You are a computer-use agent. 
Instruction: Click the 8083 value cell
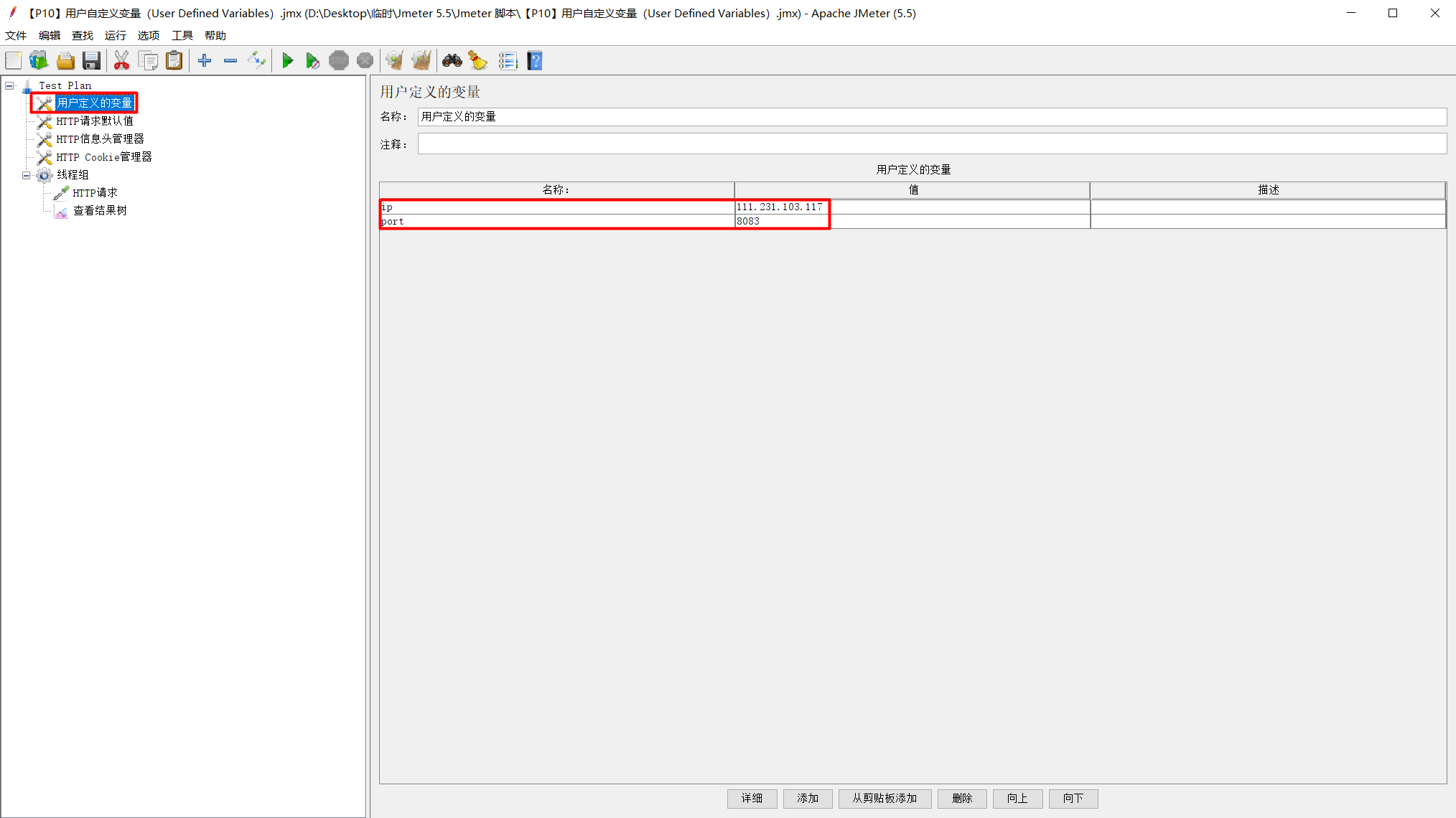(x=913, y=222)
